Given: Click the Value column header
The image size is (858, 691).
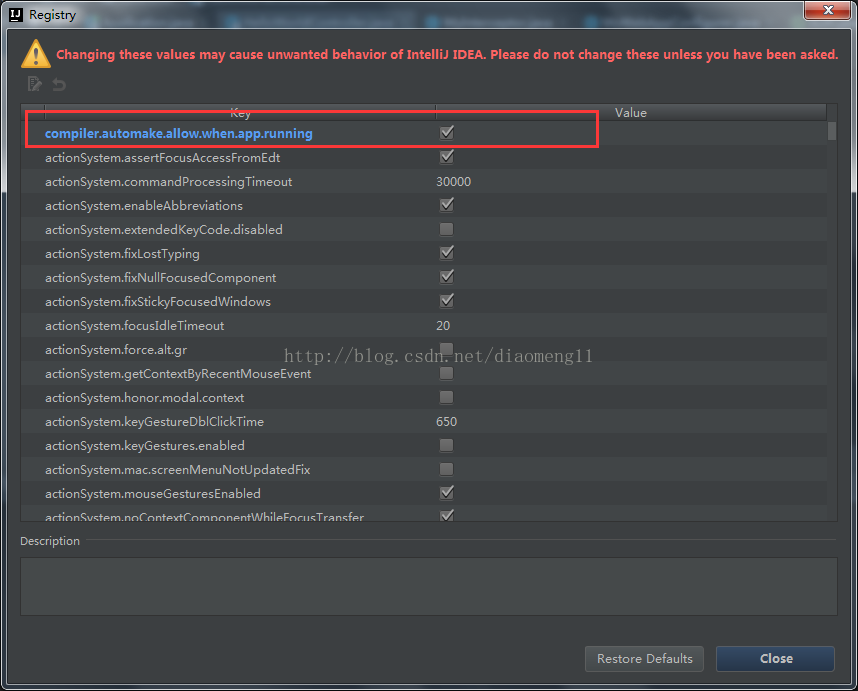Looking at the screenshot, I should pyautogui.click(x=631, y=113).
